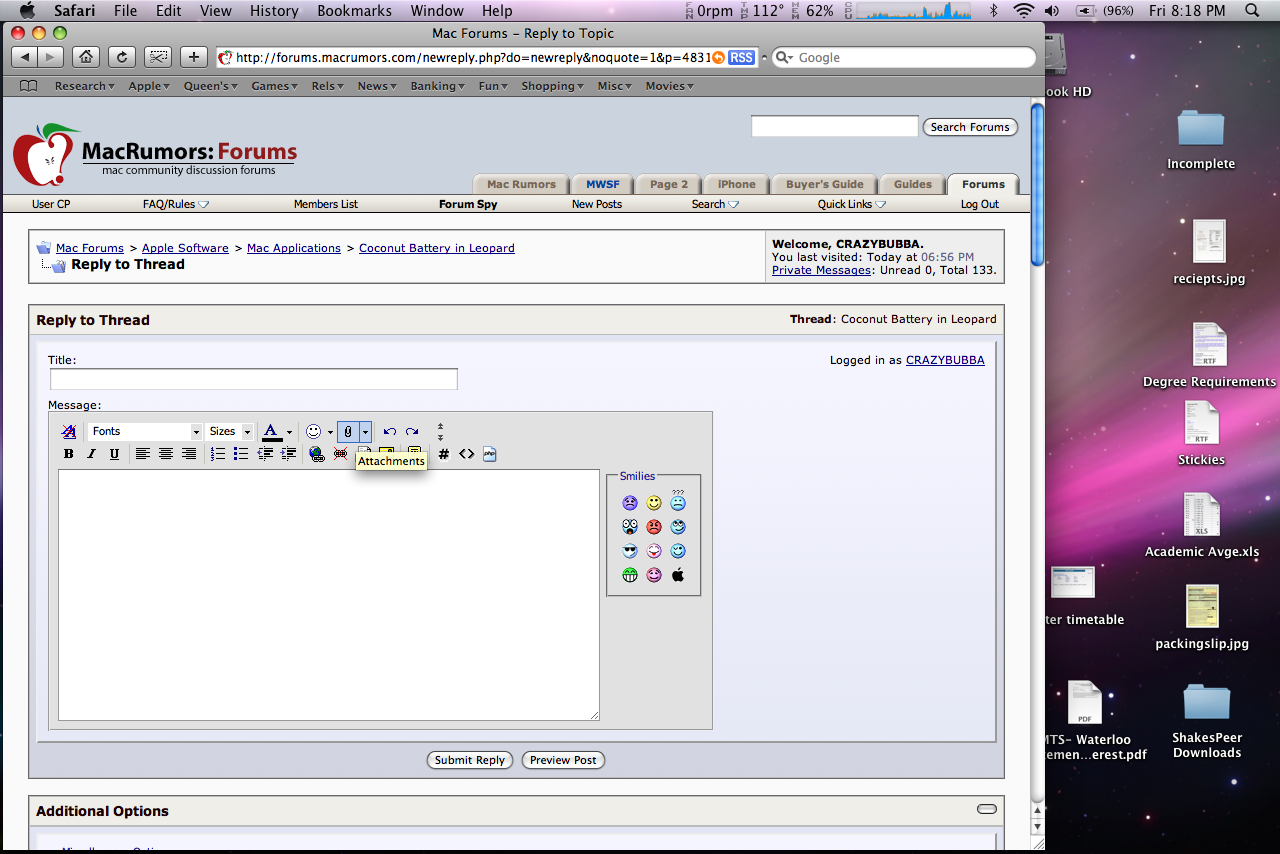The image size is (1280, 854).
Task: Wrap selection in CODE tags (# icon)
Action: pyautogui.click(x=444, y=454)
